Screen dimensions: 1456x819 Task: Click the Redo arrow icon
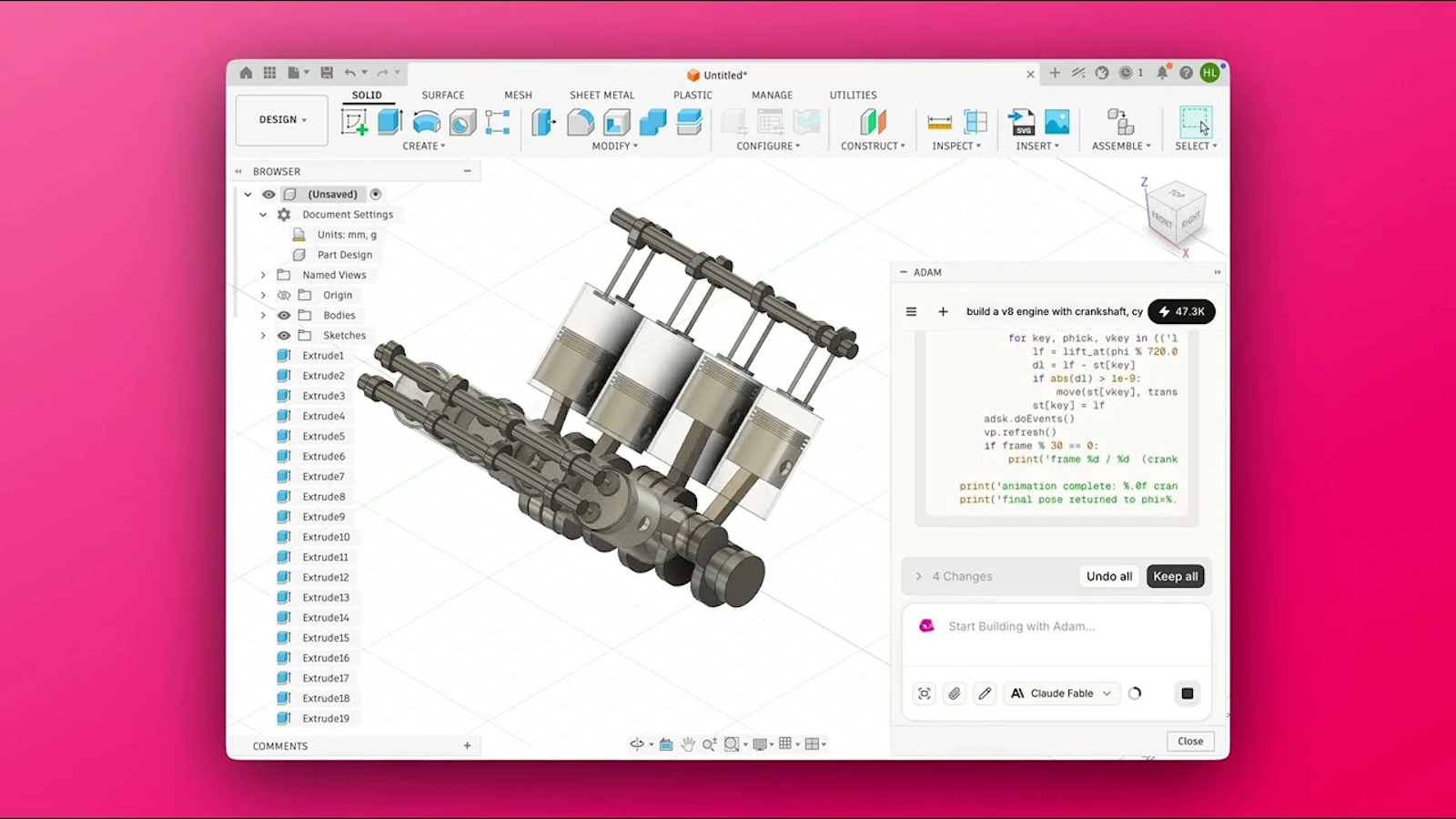[x=383, y=73]
